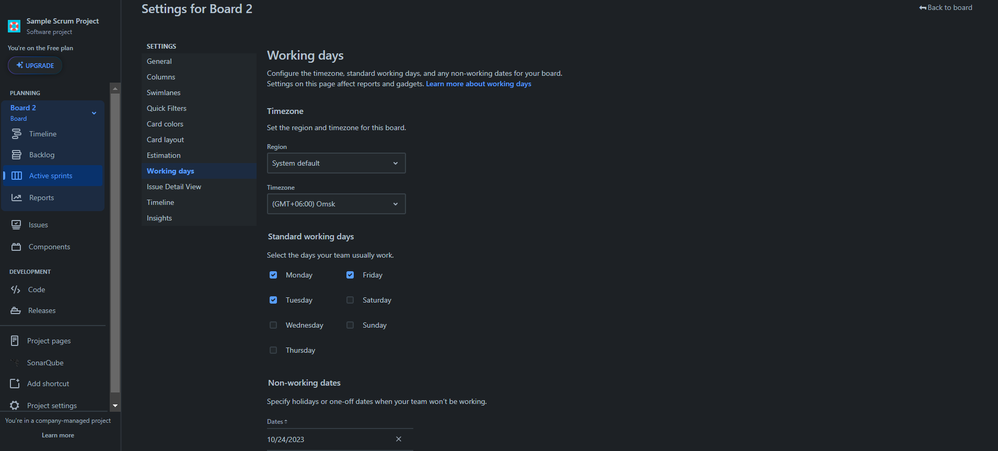
Task: Click the Sample Scrum Project title
Action: tap(62, 21)
